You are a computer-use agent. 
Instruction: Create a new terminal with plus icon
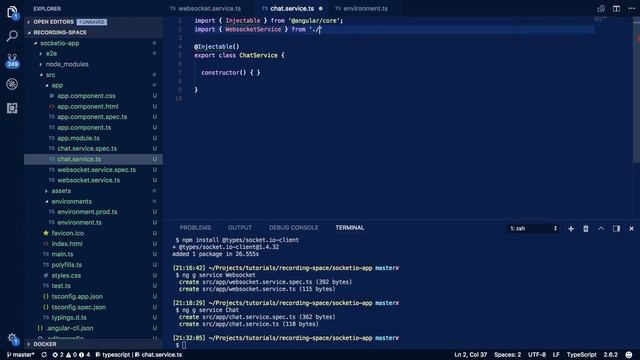tap(571, 229)
